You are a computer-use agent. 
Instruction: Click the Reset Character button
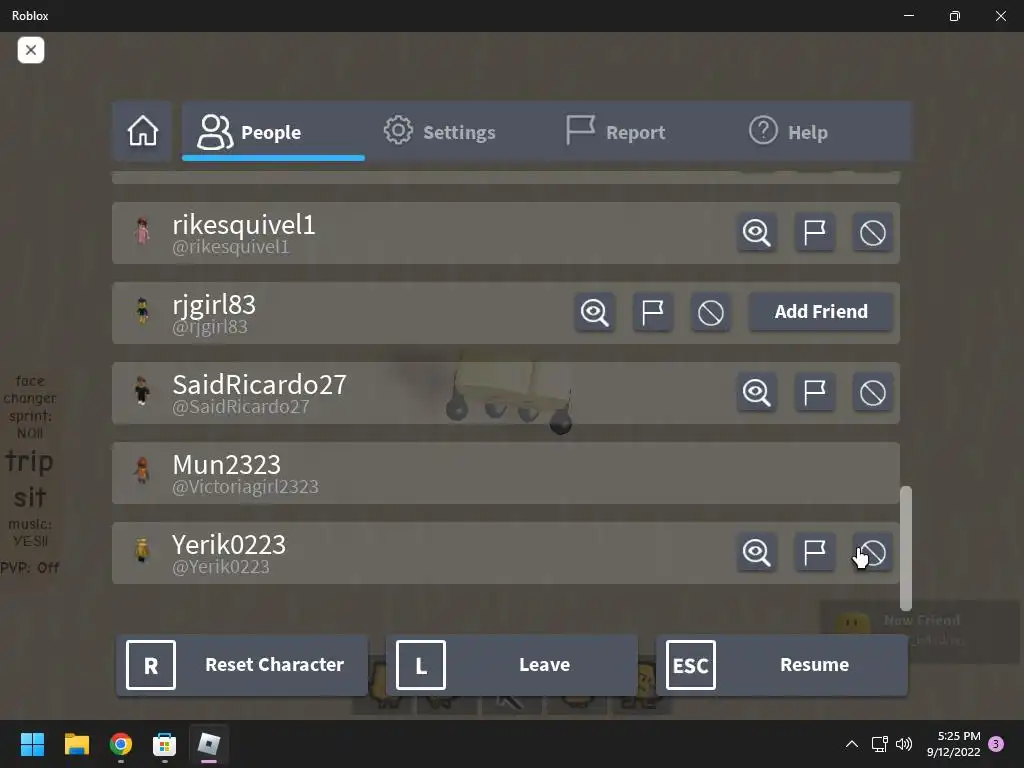click(242, 665)
